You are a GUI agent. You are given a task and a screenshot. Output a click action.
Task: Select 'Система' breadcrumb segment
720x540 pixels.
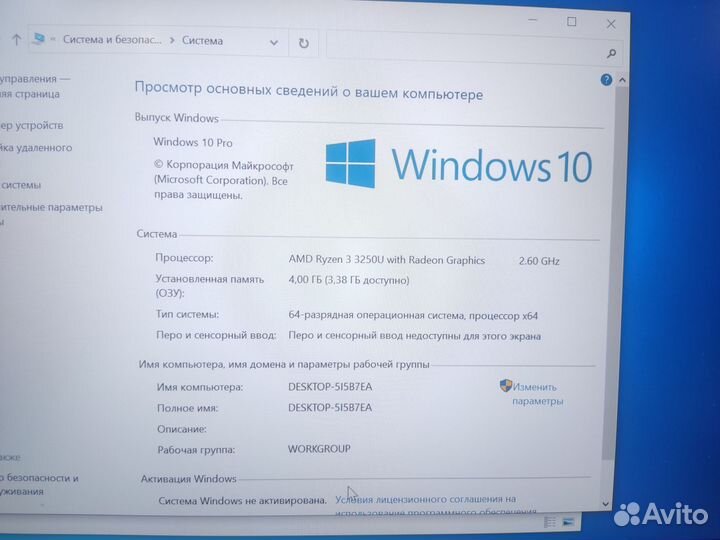tap(202, 41)
